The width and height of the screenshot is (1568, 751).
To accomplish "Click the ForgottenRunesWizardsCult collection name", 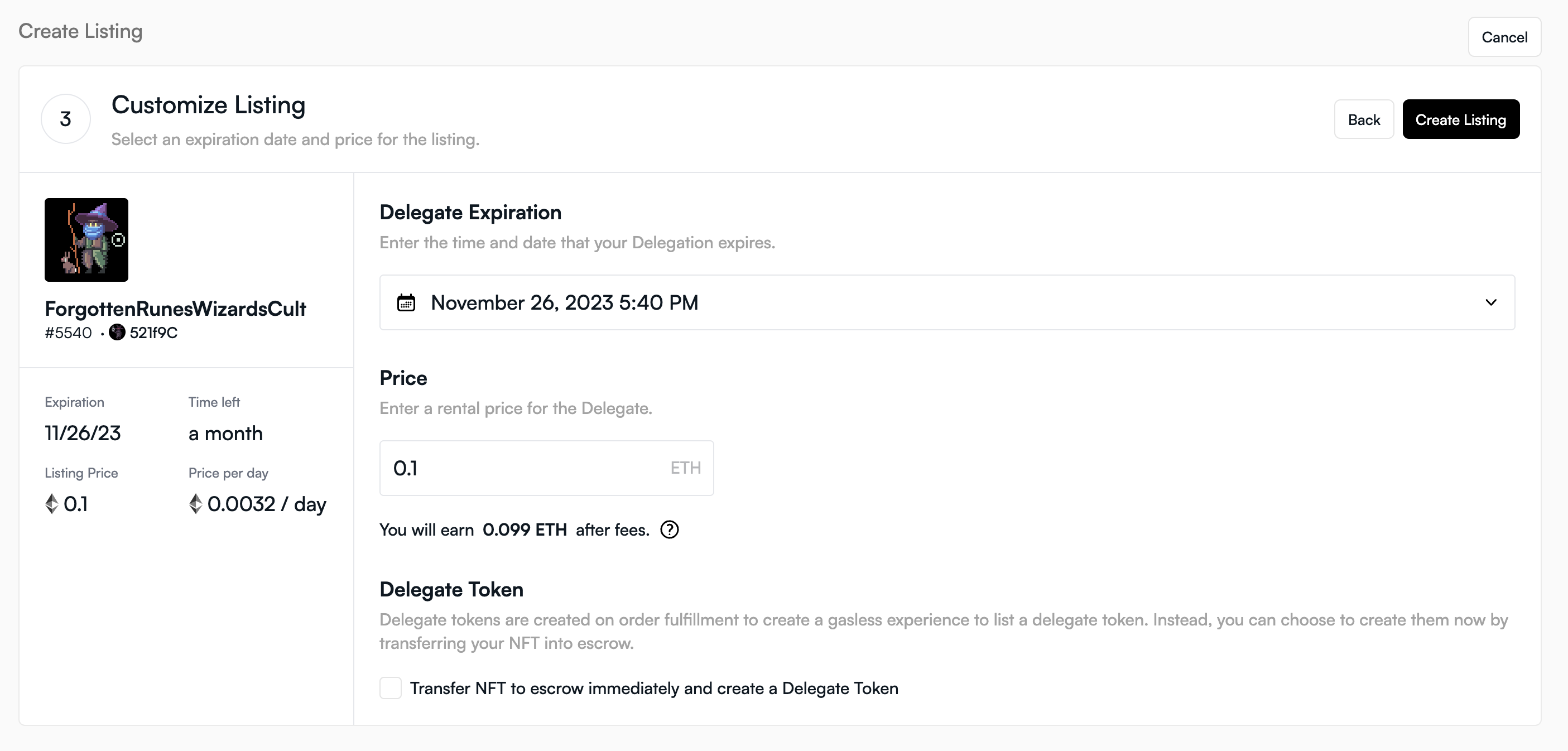I will (175, 309).
